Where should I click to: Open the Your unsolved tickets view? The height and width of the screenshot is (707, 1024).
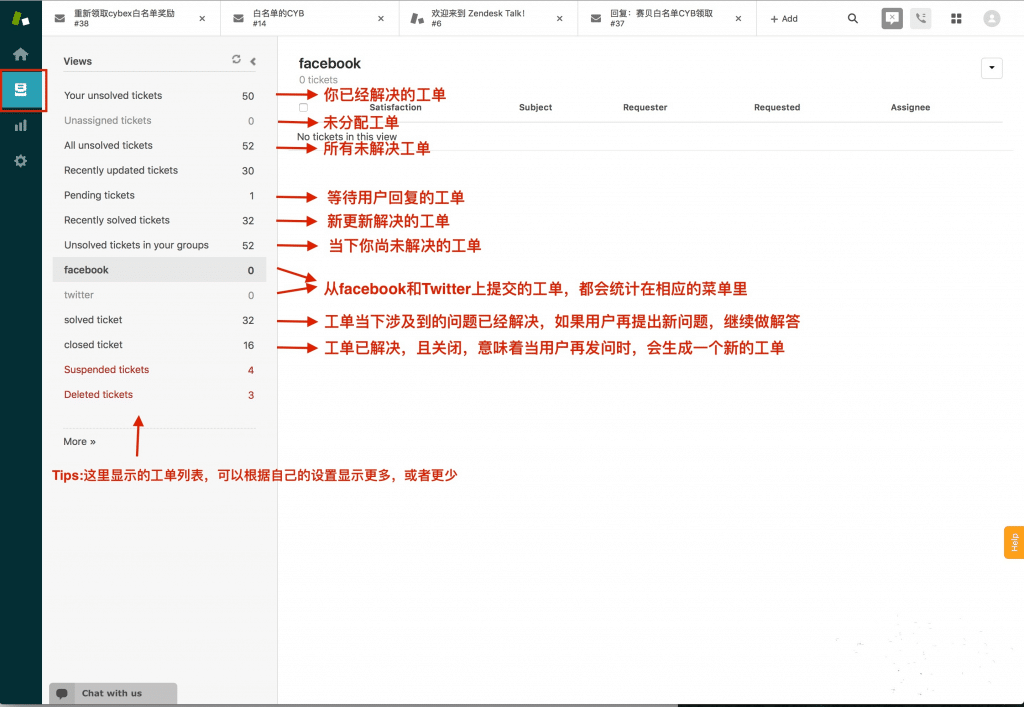pyautogui.click(x=159, y=95)
